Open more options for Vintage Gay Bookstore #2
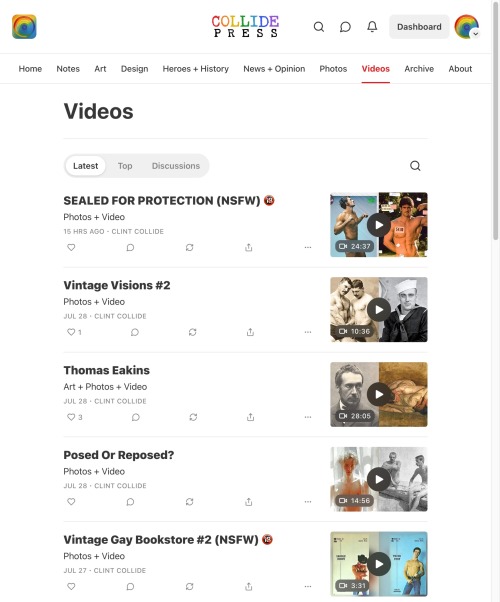Image resolution: width=500 pixels, height=602 pixels. click(308, 587)
